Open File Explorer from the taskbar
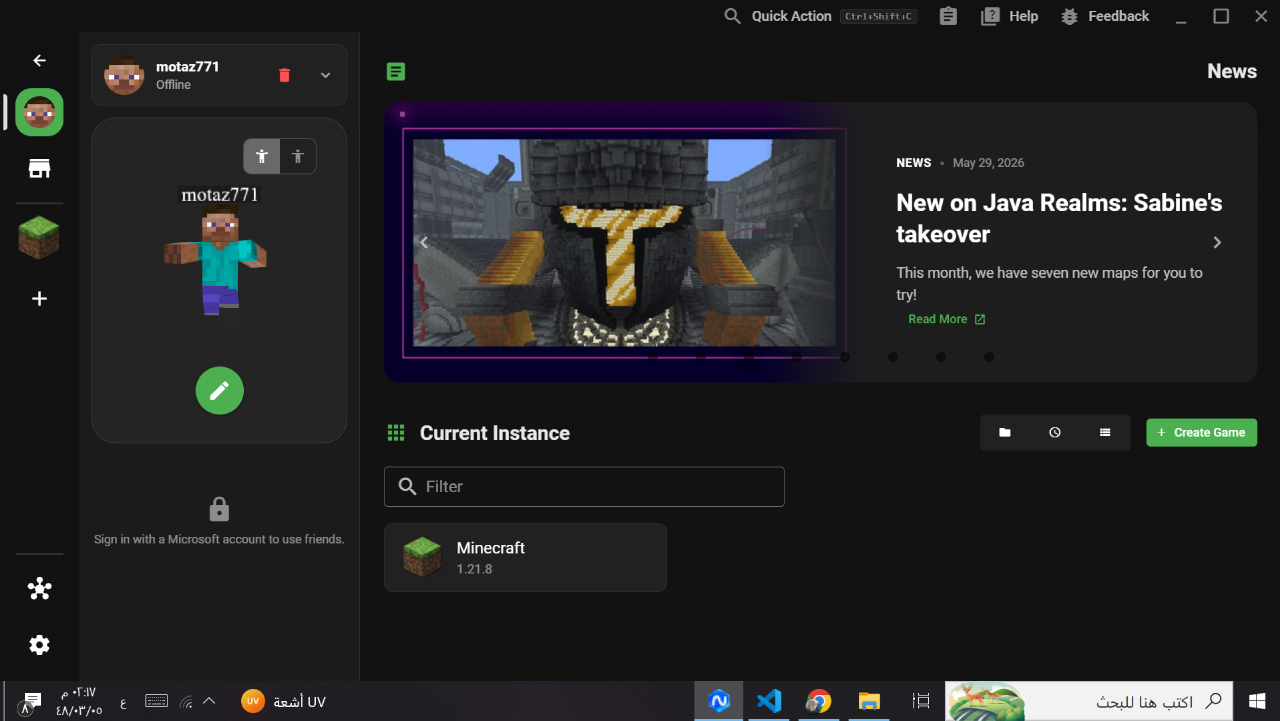 click(869, 701)
